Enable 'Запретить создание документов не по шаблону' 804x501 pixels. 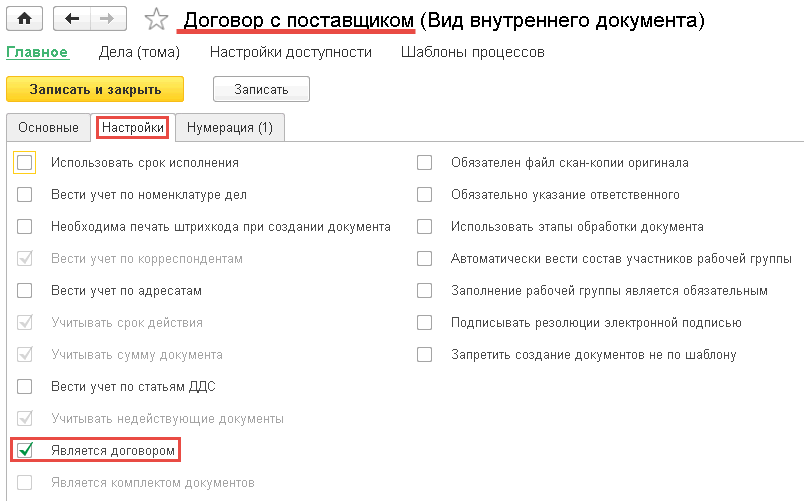[x=425, y=354]
